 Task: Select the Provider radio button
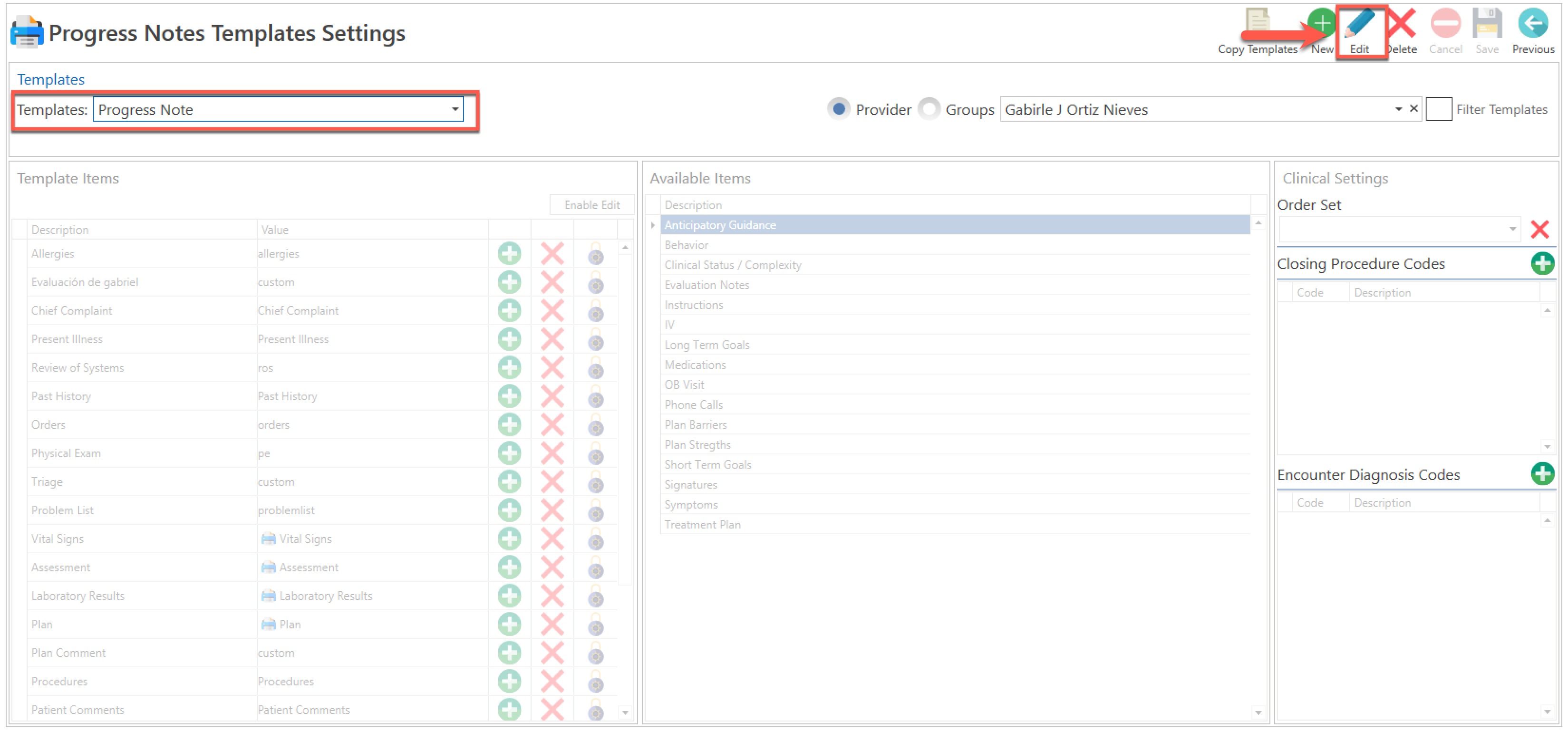point(838,110)
